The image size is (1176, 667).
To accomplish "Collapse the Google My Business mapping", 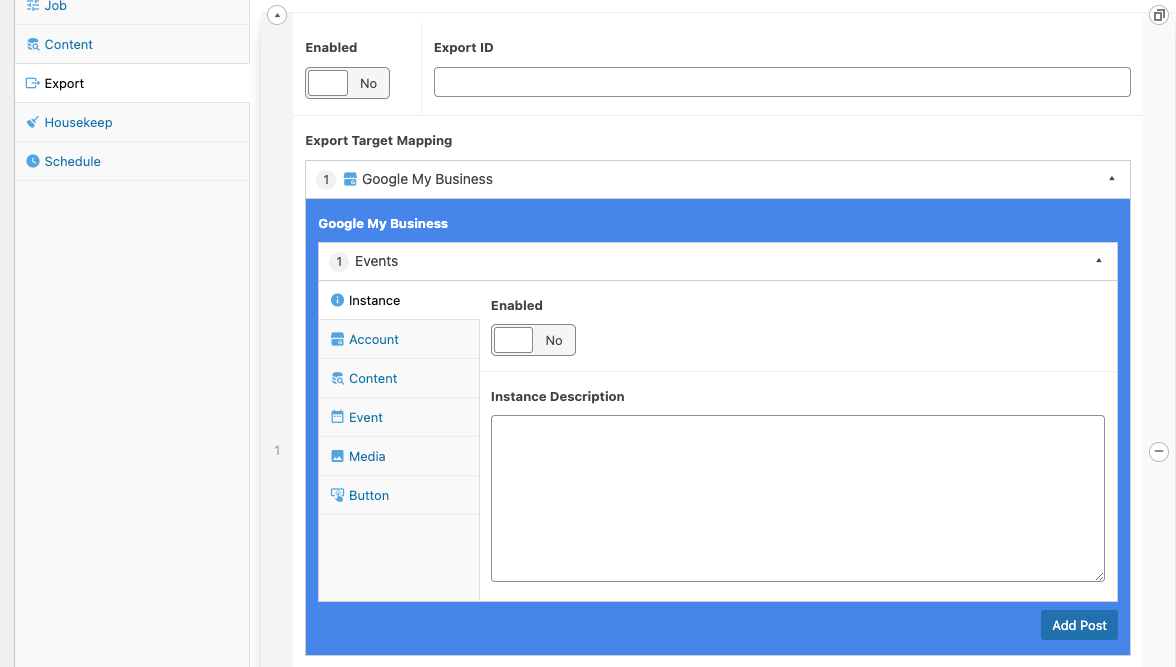I will [x=1112, y=179].
